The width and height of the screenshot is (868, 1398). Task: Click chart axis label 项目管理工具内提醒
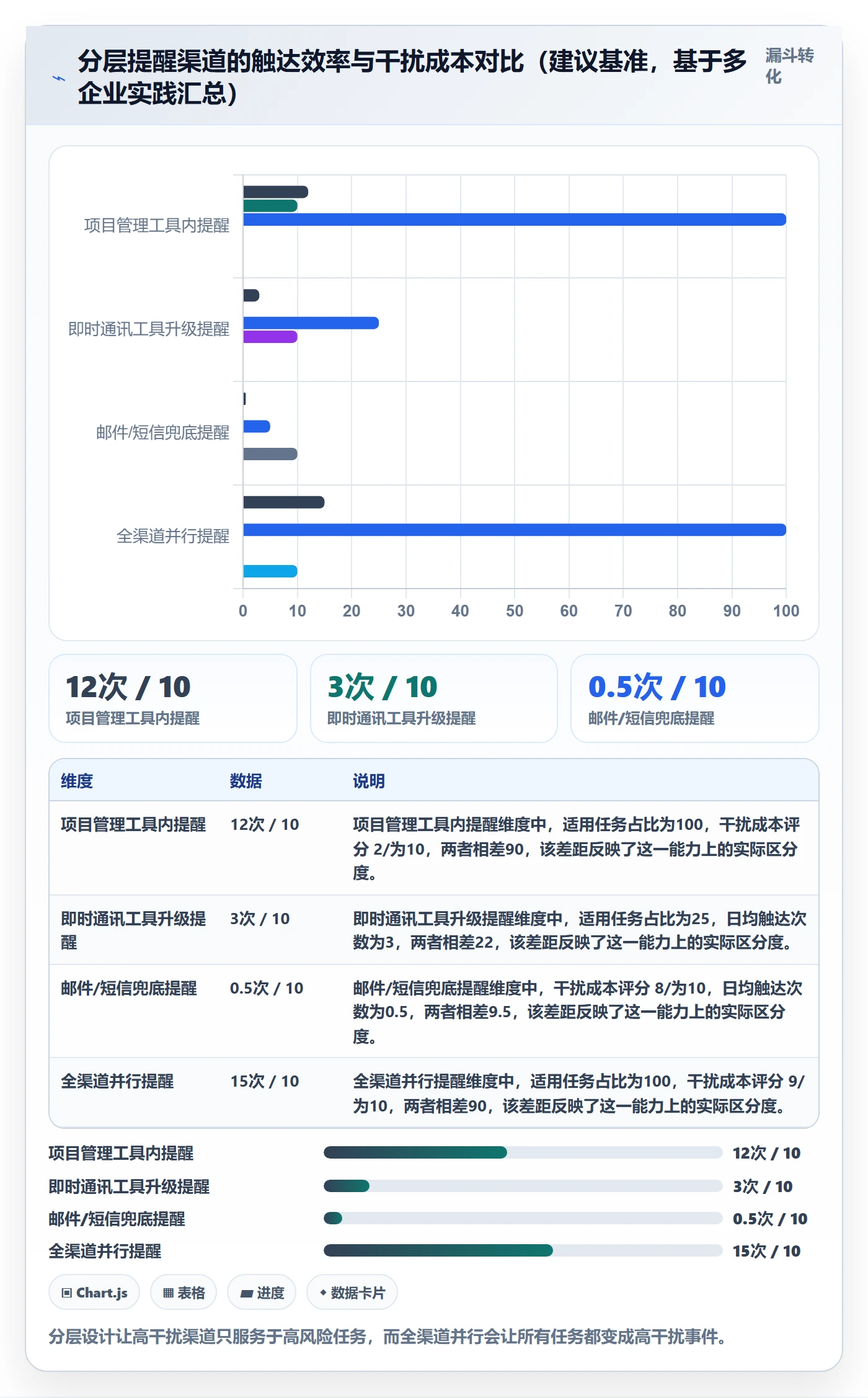point(157,225)
